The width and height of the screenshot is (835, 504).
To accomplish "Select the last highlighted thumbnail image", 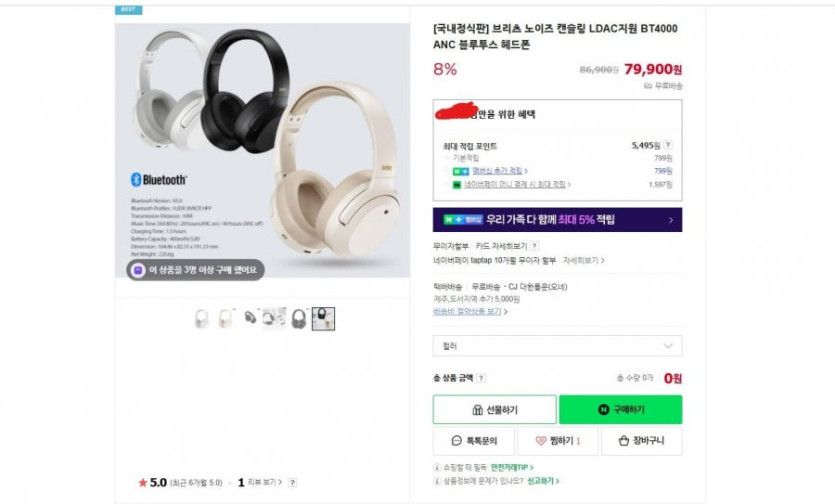I will (323, 319).
